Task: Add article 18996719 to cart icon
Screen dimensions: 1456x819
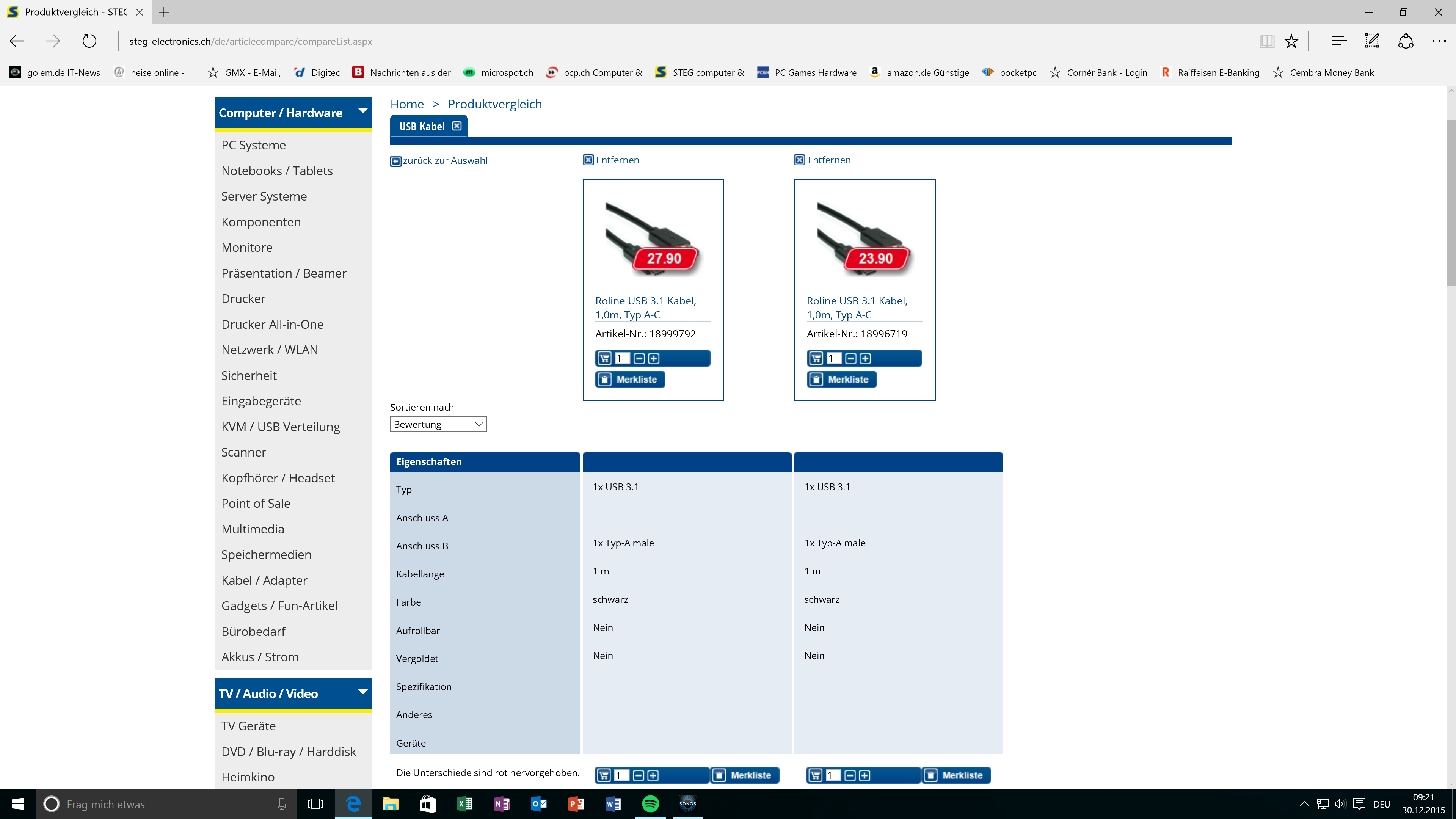Action: pyautogui.click(x=816, y=358)
